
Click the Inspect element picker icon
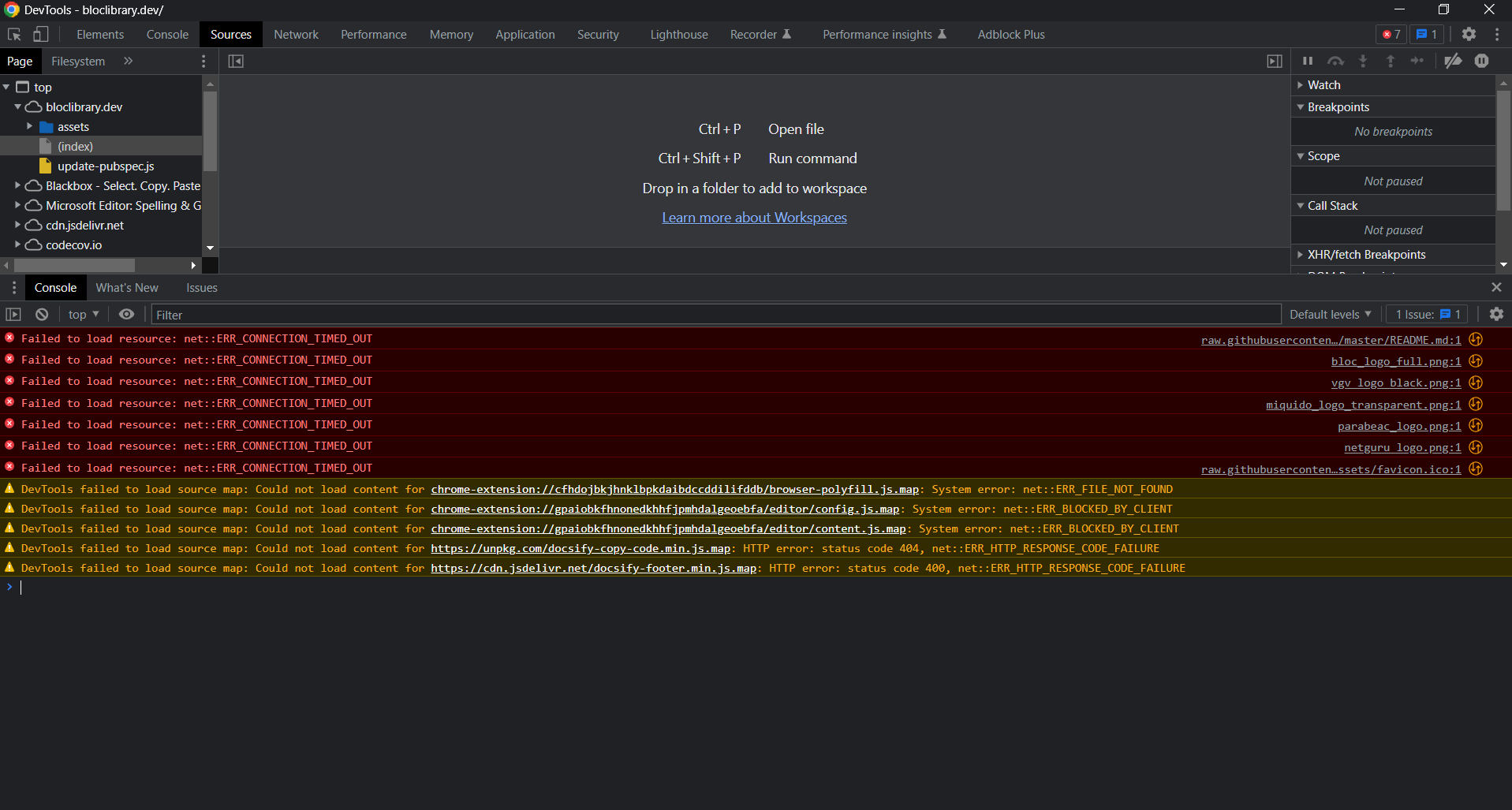[13, 35]
